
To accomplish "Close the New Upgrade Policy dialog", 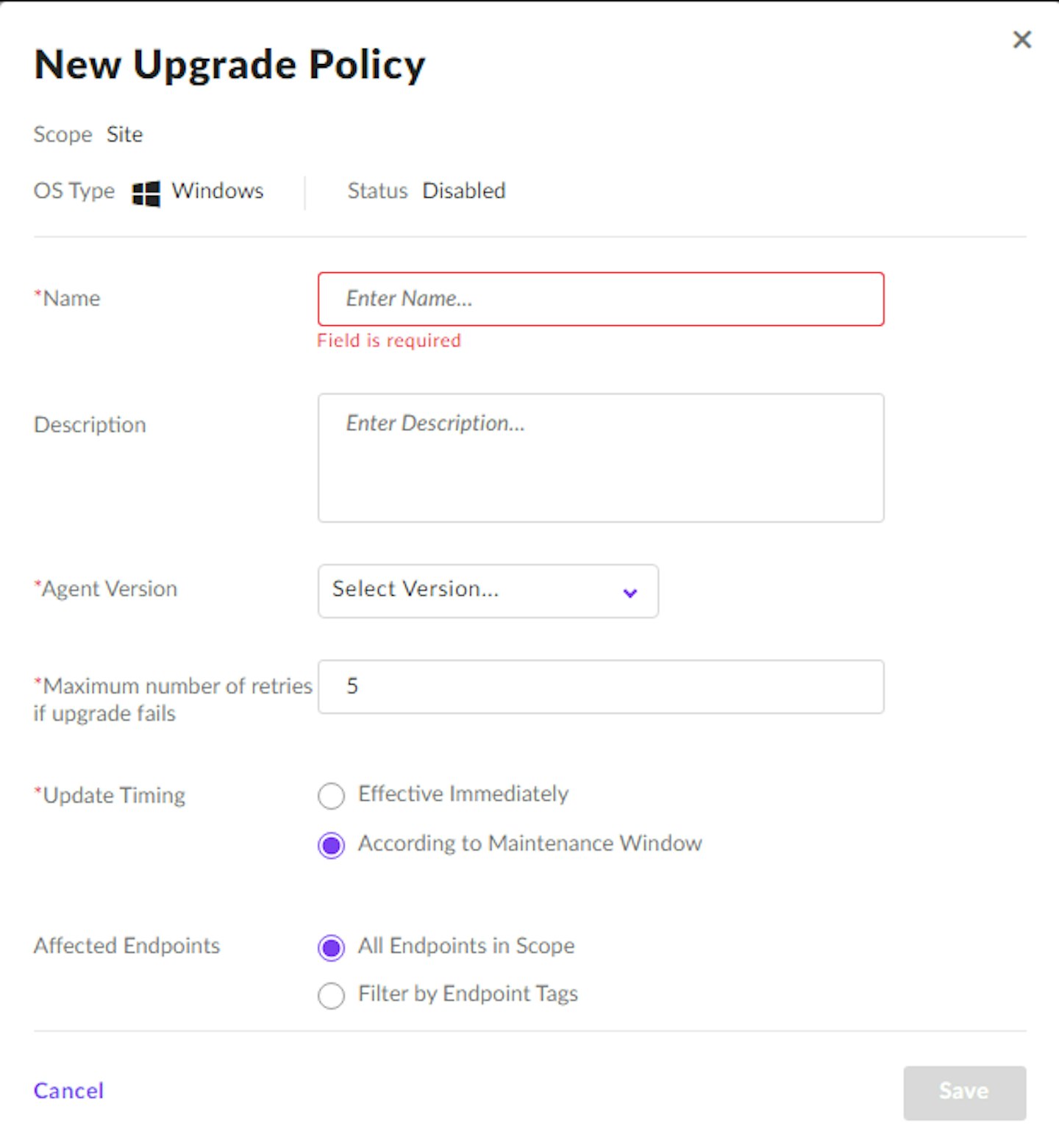I will click(x=1021, y=40).
